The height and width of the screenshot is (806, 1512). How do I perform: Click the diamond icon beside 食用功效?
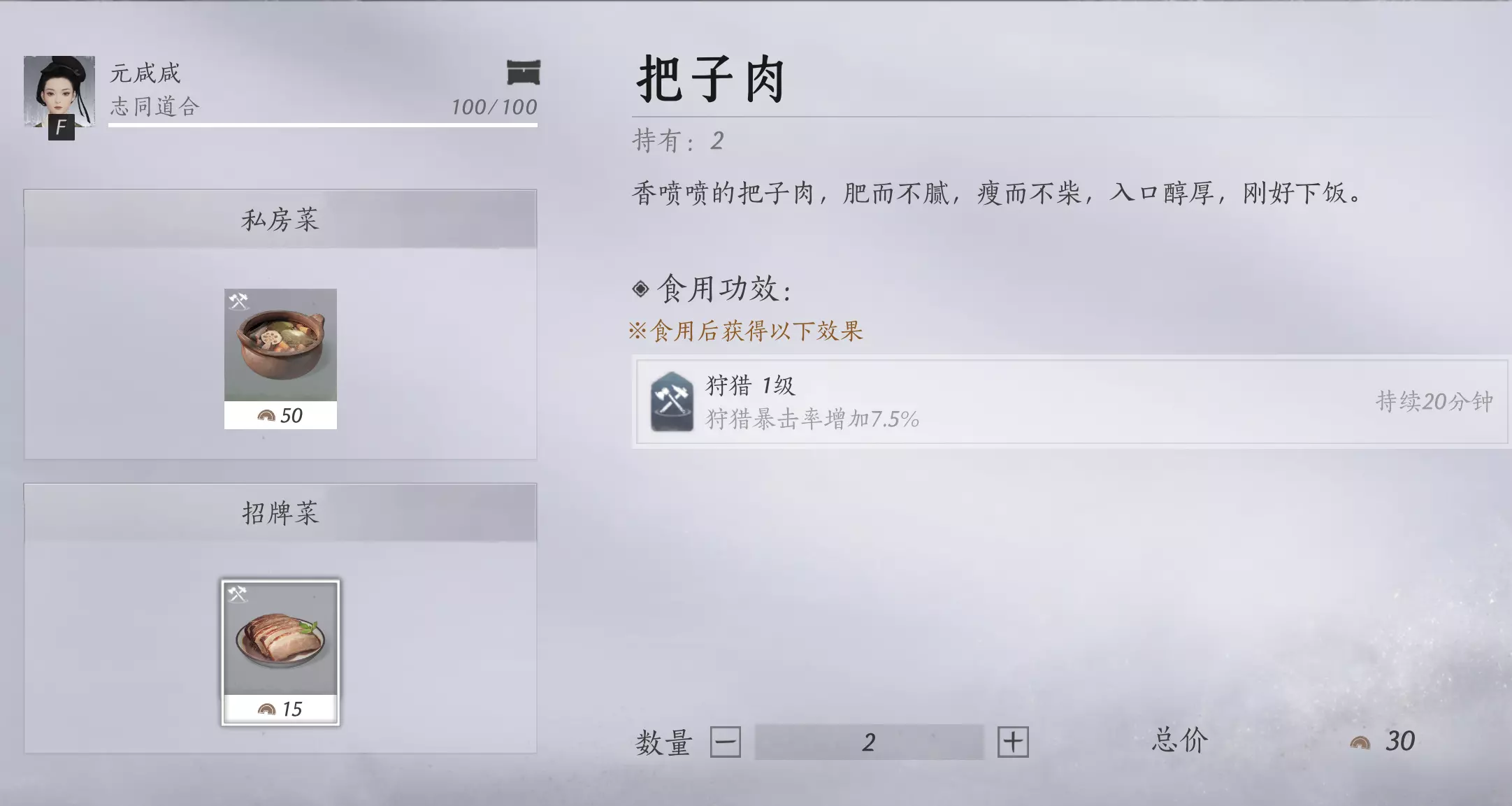tap(640, 289)
